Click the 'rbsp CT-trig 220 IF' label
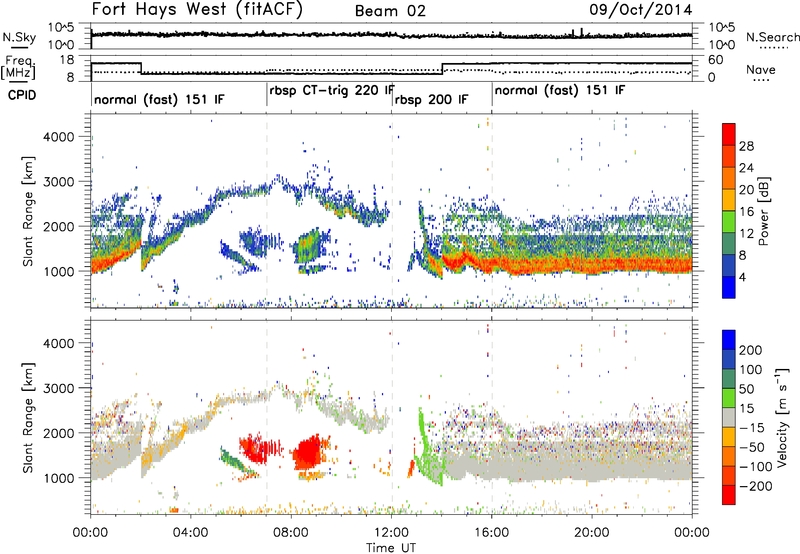800x554 pixels. tap(332, 90)
